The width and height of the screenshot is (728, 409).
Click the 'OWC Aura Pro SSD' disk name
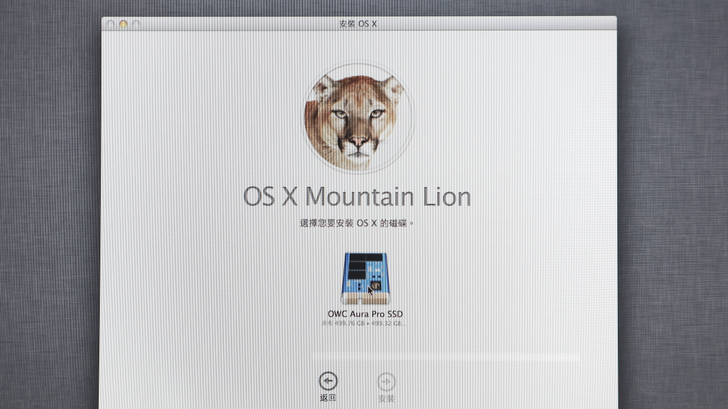point(365,314)
